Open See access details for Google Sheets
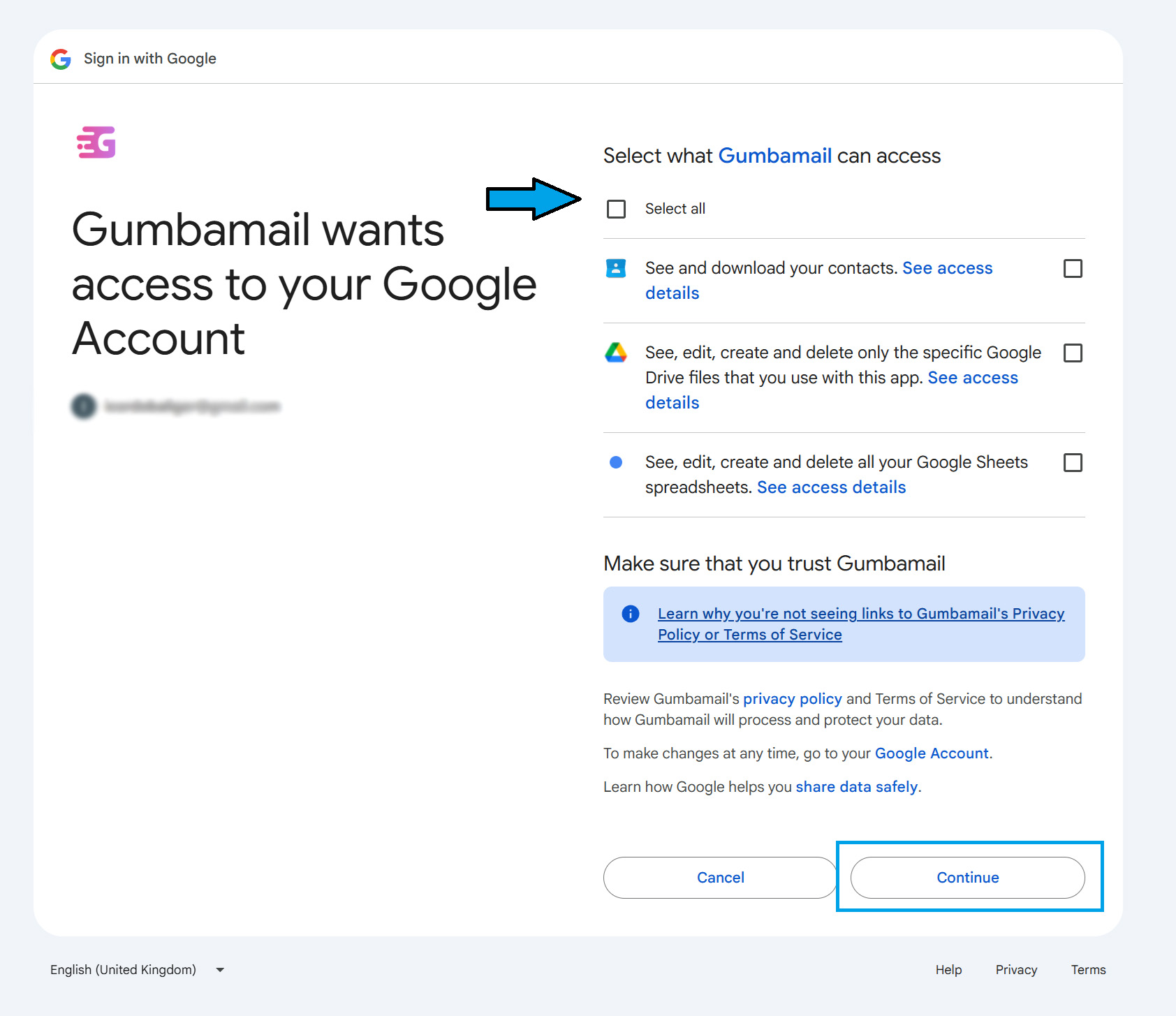The width and height of the screenshot is (1176, 1016). (x=831, y=487)
